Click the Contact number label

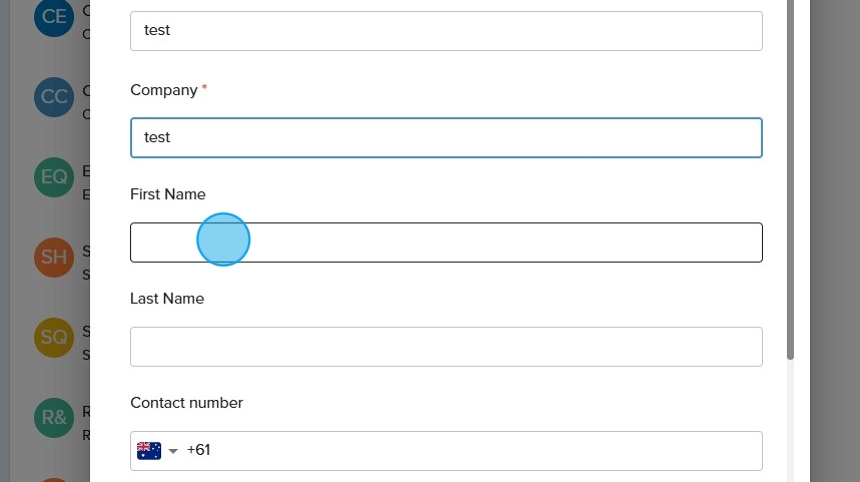point(187,403)
